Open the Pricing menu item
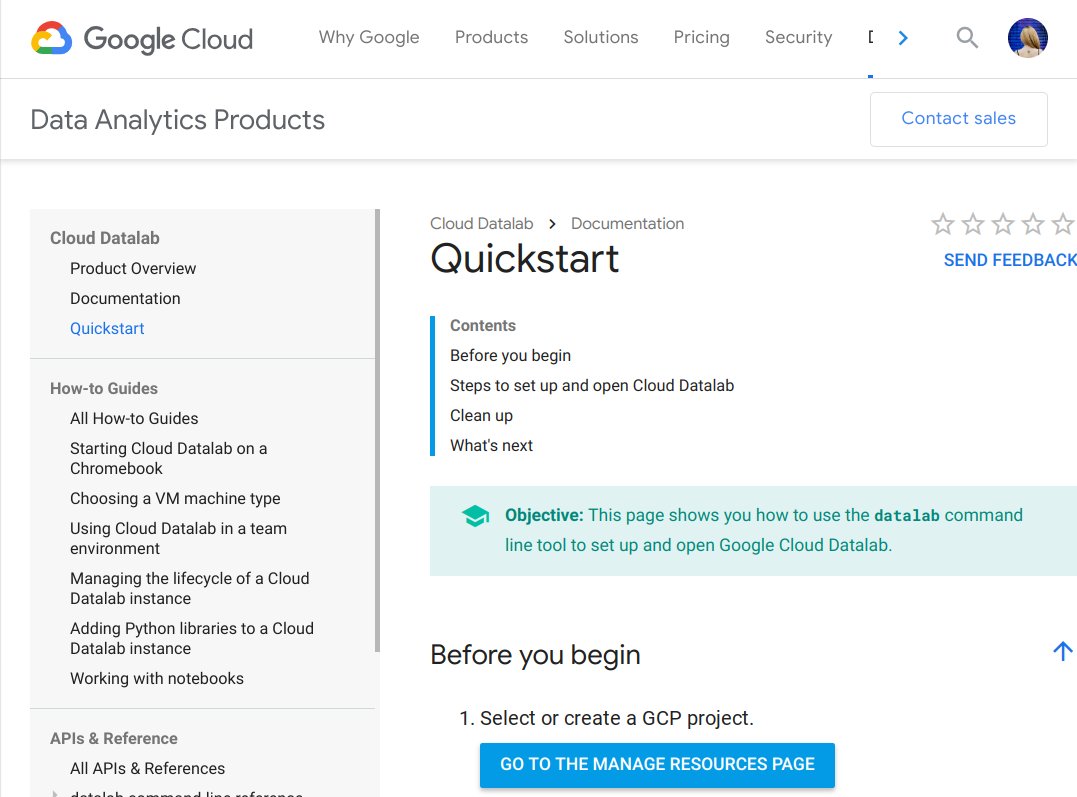Viewport: 1077px width, 797px height. click(701, 37)
